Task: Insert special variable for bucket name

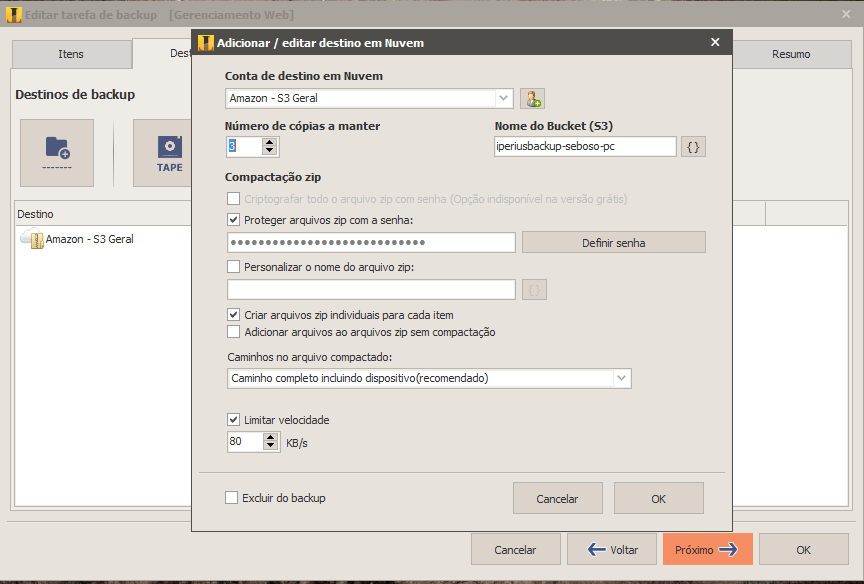Action: pyautogui.click(x=693, y=147)
